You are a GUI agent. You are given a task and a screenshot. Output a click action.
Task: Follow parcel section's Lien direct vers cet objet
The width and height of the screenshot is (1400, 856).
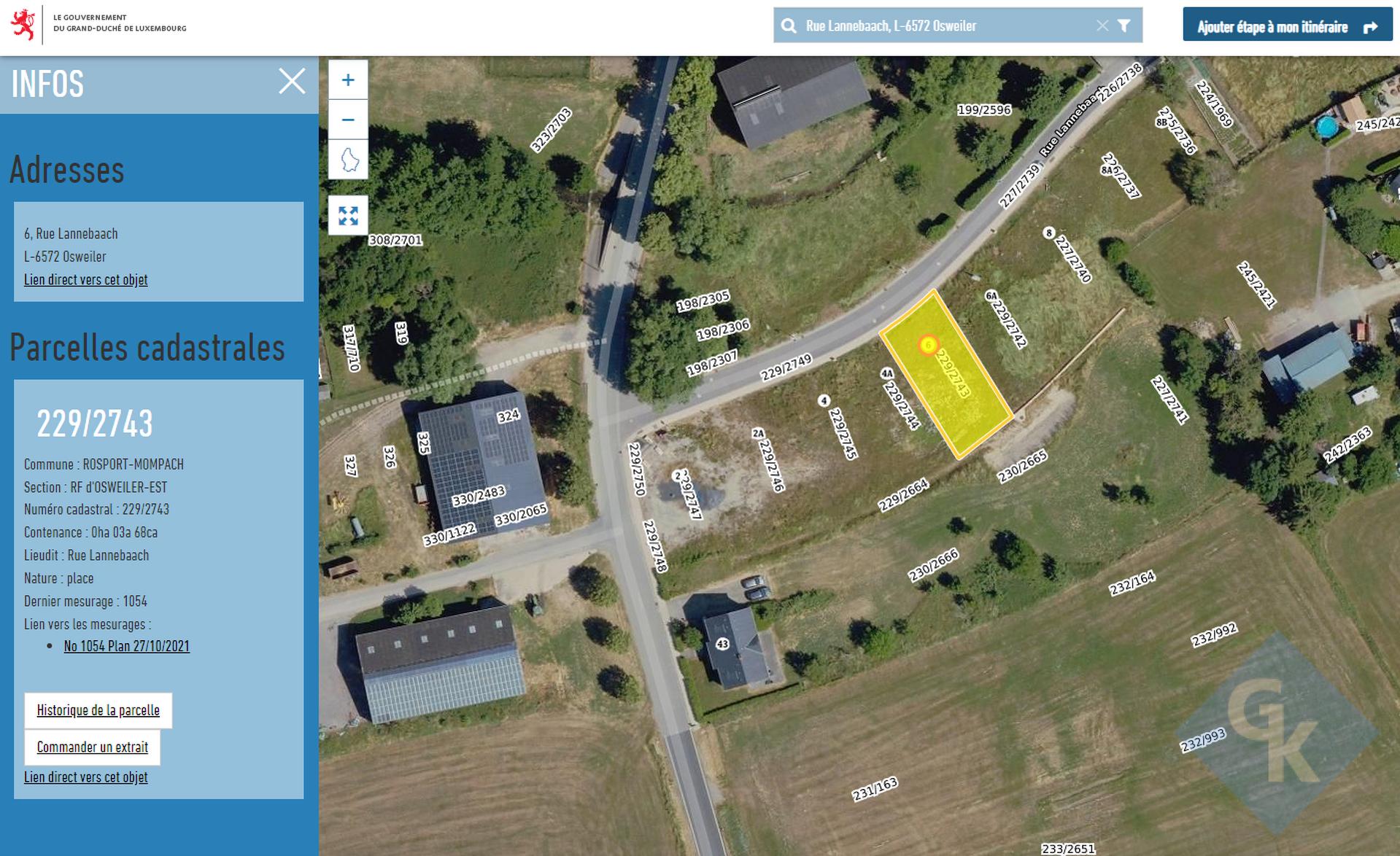[85, 777]
